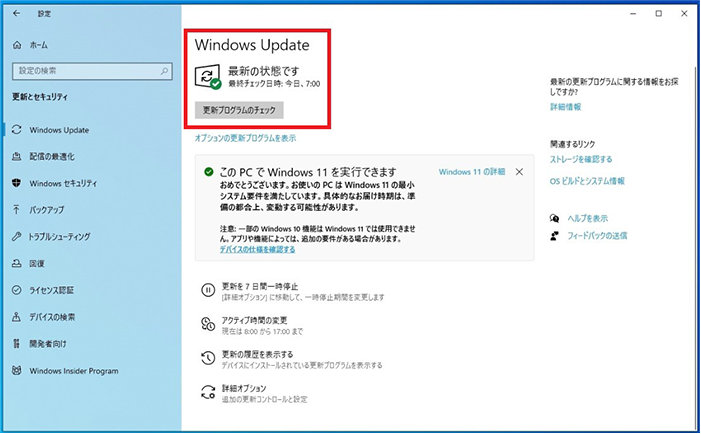Viewport: 701px width, 434px height.
Task: Click the sync icon beside Windows Update sidebar item
Action: [x=17, y=130]
